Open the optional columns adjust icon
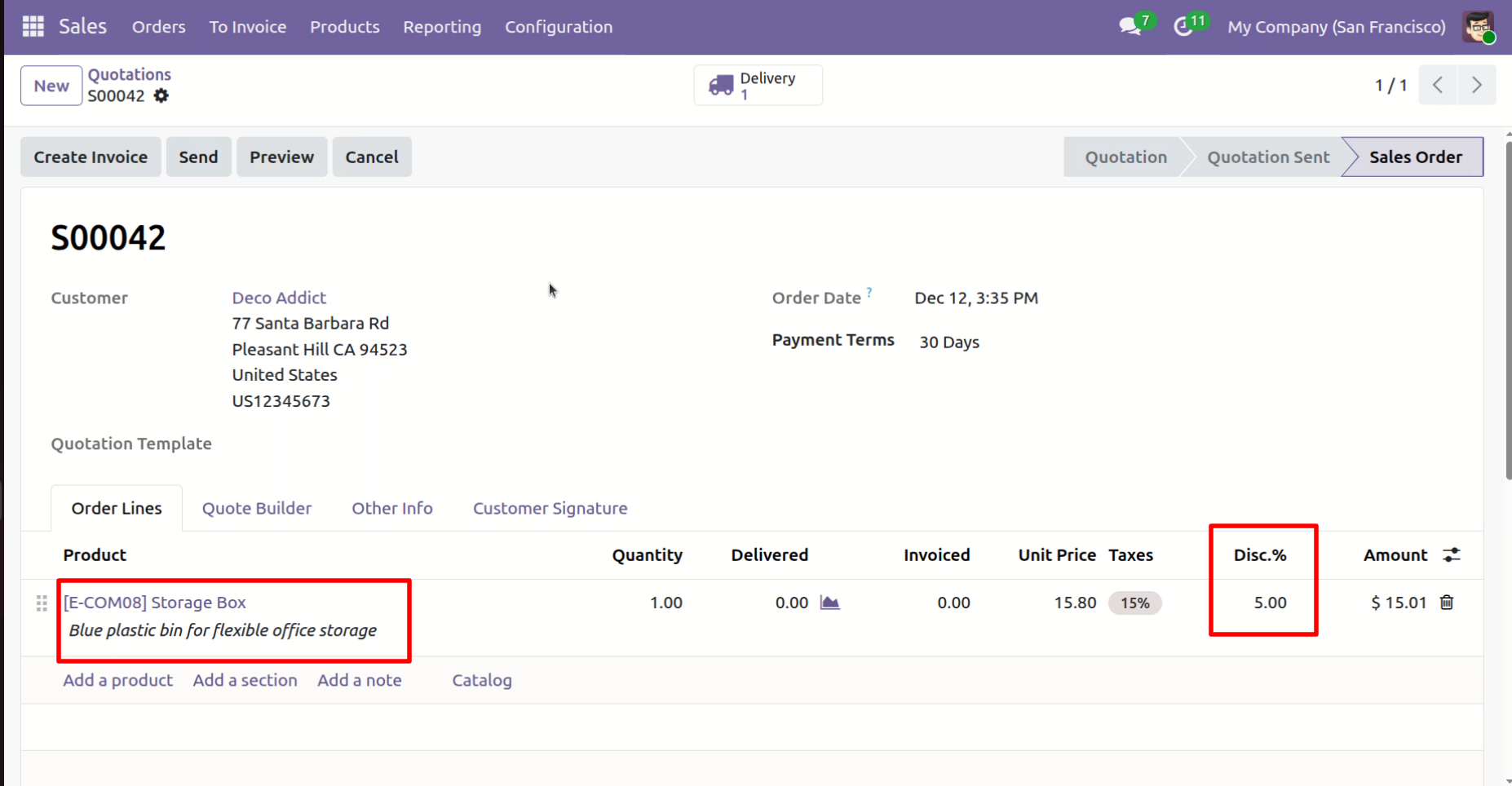This screenshot has height=786, width=1512. (1452, 555)
